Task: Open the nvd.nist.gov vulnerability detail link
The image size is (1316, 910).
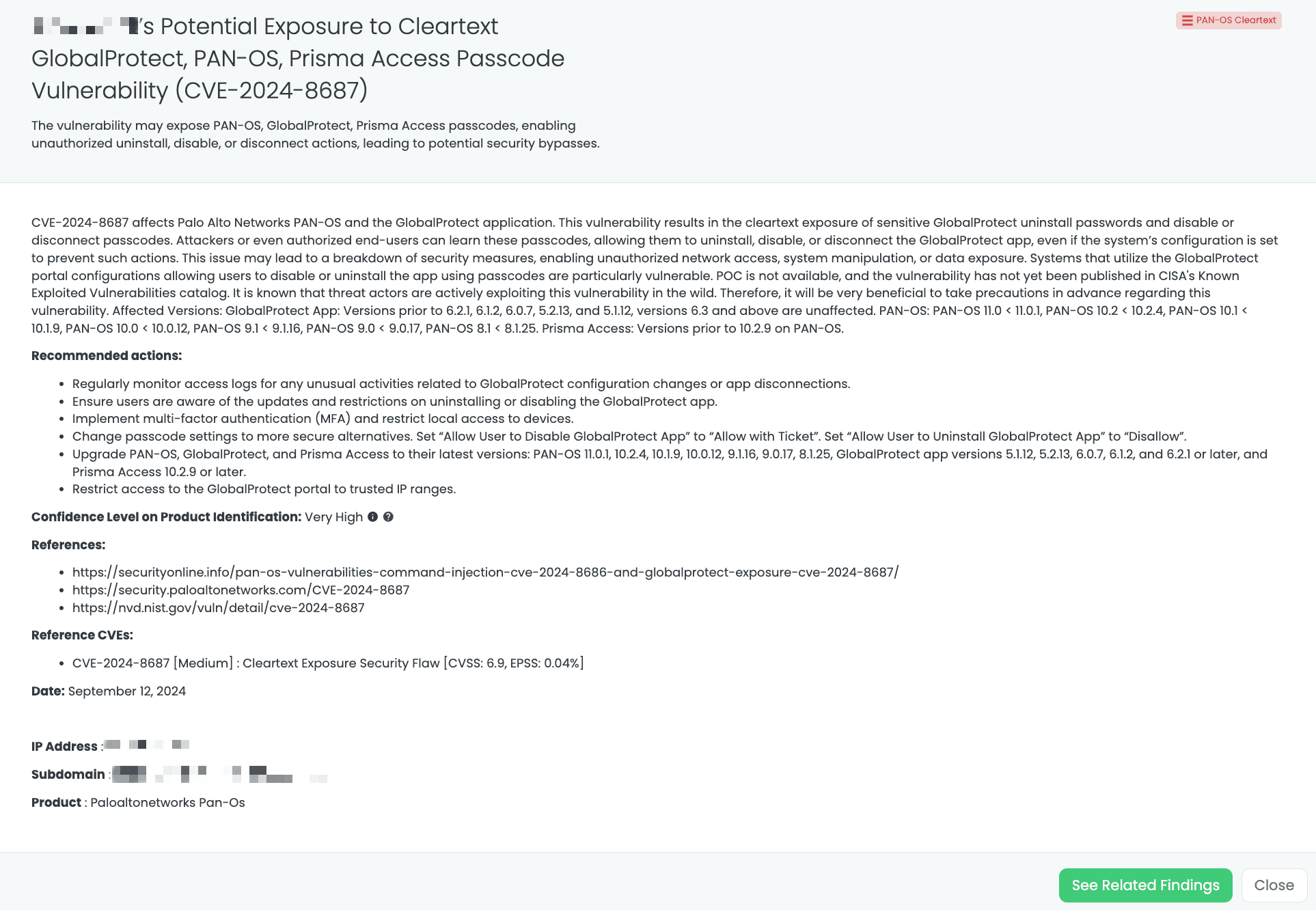Action: click(x=218, y=608)
